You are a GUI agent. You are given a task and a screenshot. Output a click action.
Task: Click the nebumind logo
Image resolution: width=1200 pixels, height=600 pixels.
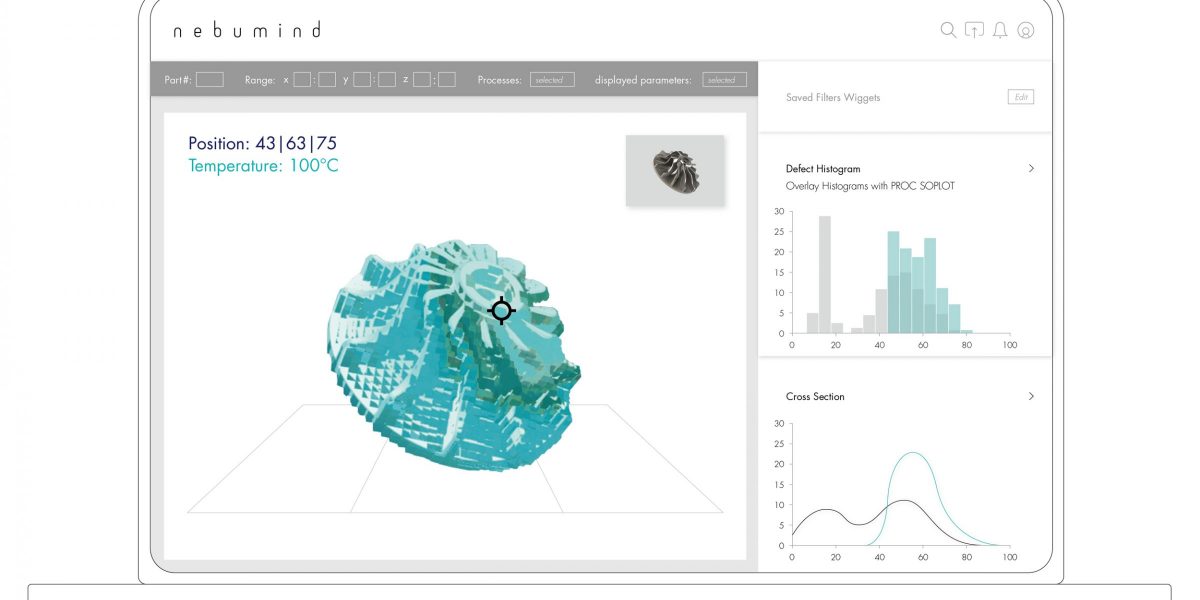245,31
